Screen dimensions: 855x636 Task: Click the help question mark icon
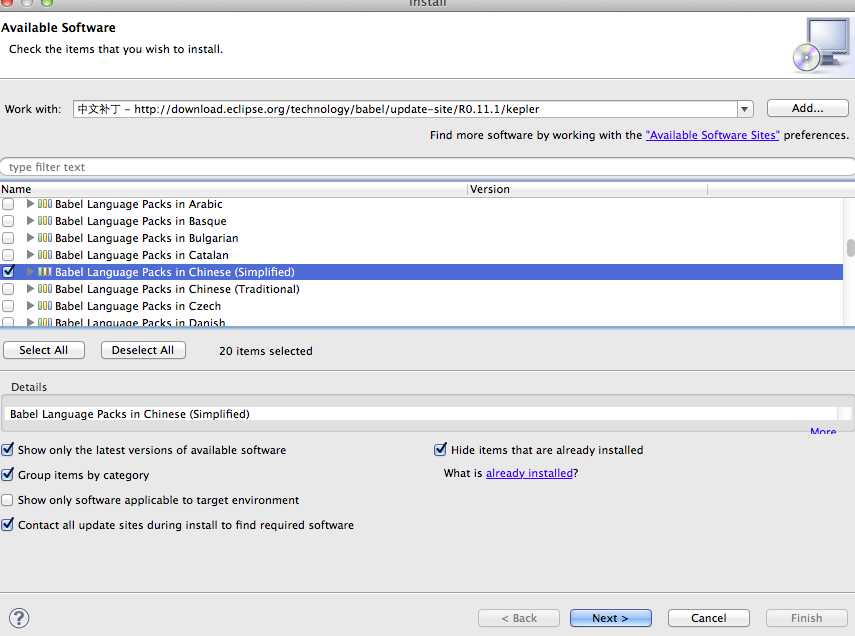19,618
